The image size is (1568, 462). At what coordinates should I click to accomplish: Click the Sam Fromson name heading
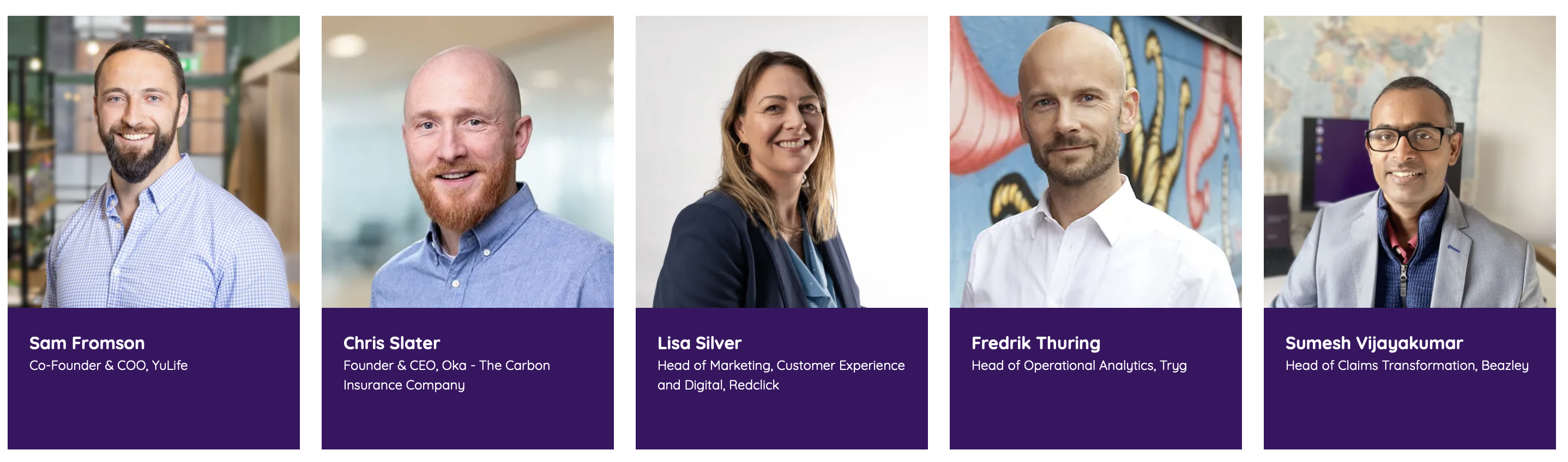(87, 343)
